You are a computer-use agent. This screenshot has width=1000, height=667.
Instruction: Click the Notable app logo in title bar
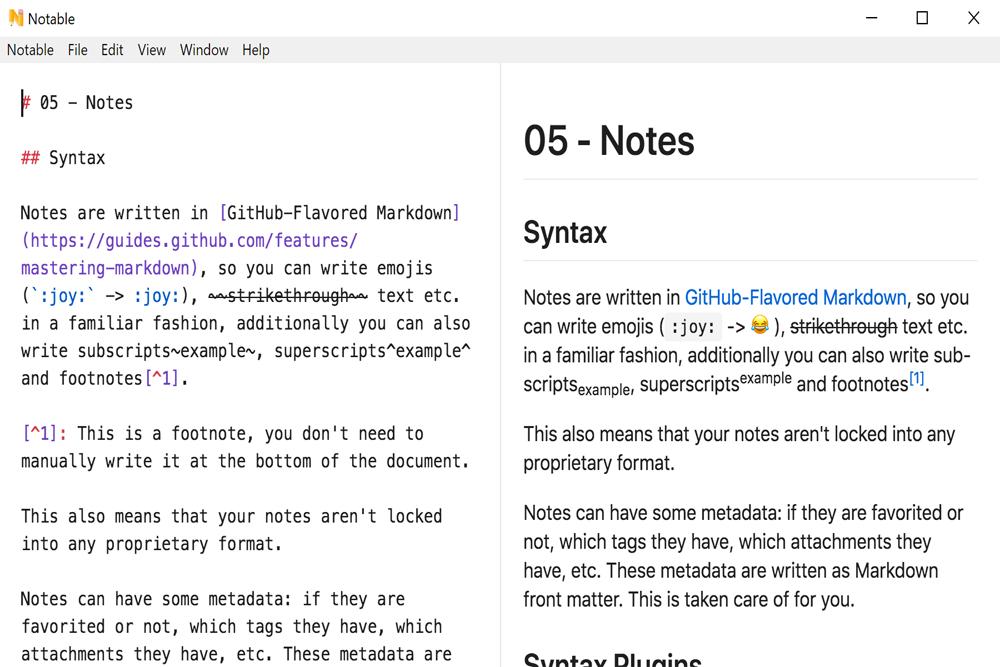[15, 18]
